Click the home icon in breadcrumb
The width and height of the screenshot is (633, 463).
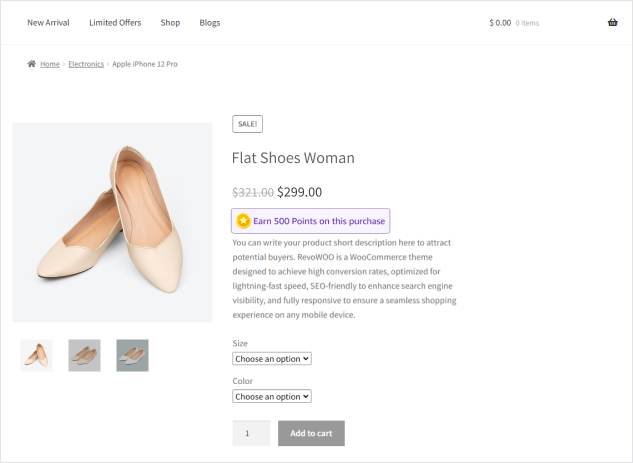(32, 64)
